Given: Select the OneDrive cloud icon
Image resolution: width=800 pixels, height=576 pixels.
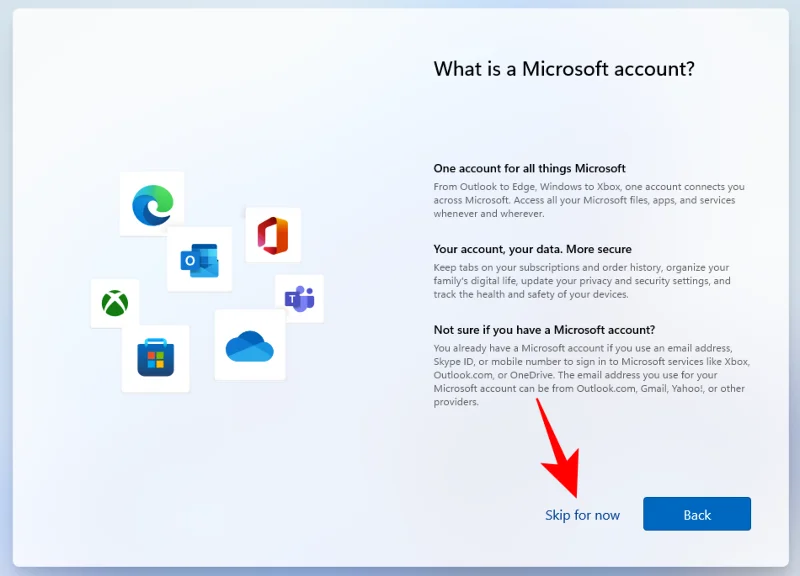Looking at the screenshot, I should [x=249, y=347].
